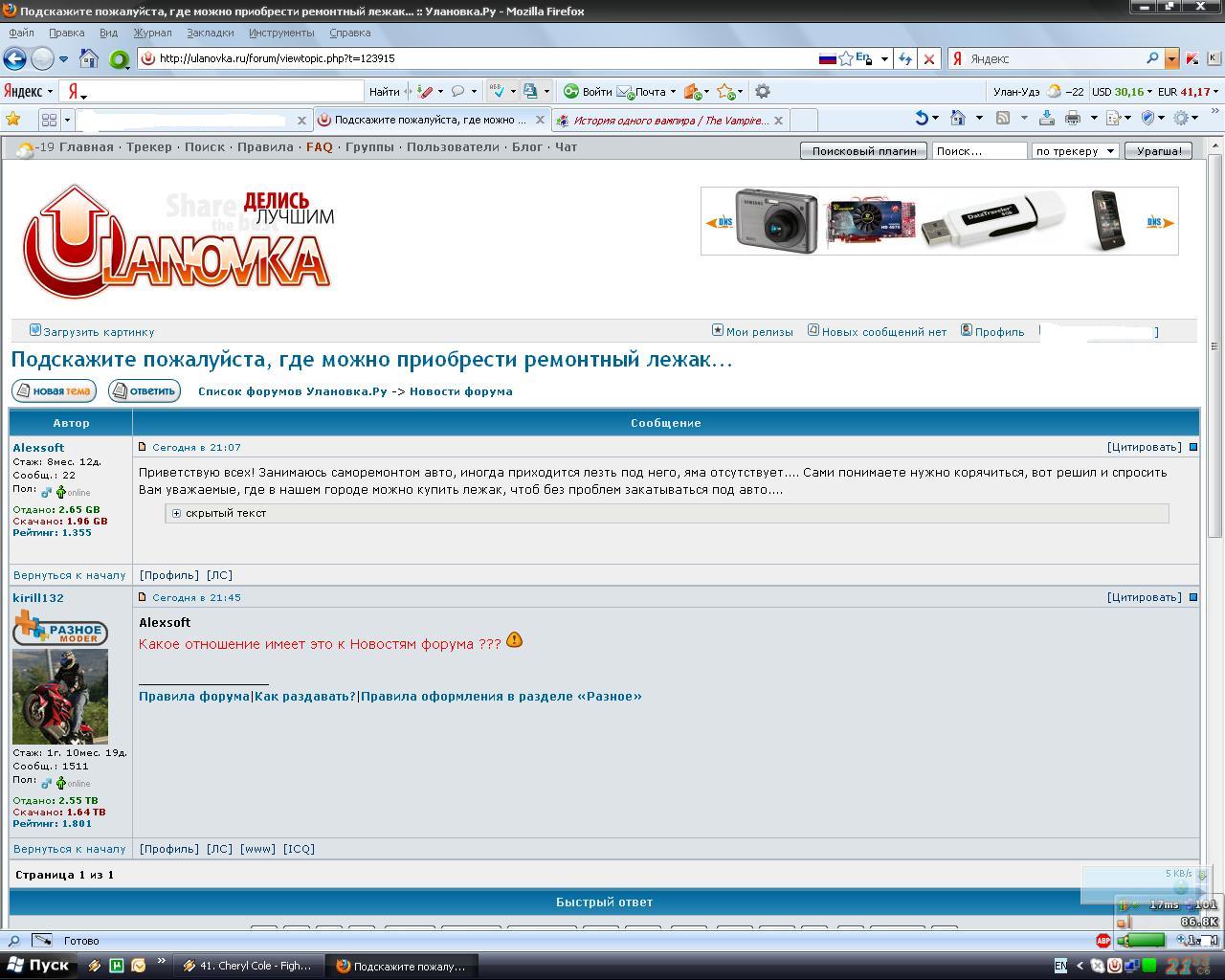Image resolution: width=1225 pixels, height=980 pixels.
Task: Click 'Загрузить картинку' link
Action: (99, 332)
